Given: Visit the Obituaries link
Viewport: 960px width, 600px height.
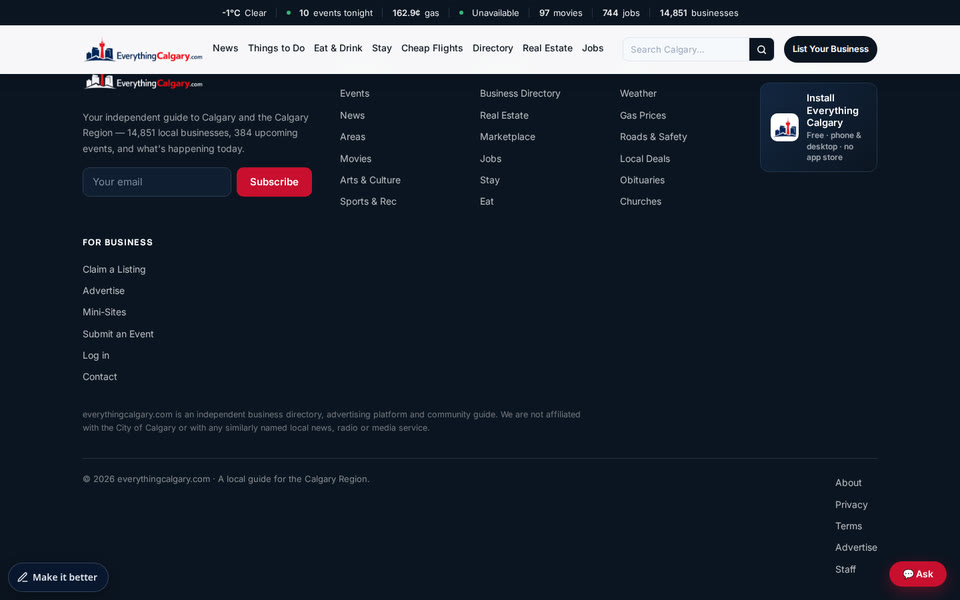Looking at the screenshot, I should (x=642, y=180).
